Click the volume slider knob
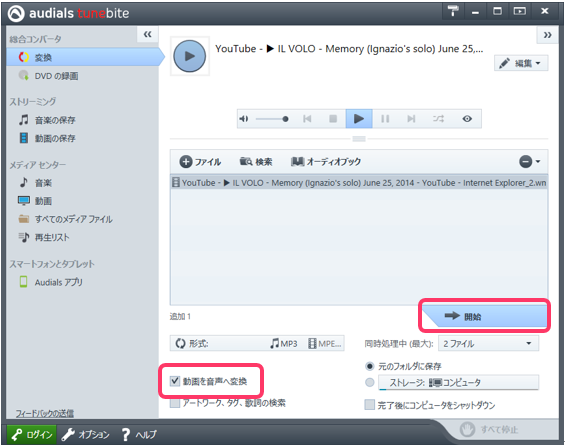The height and width of the screenshot is (447, 565). pos(285,119)
